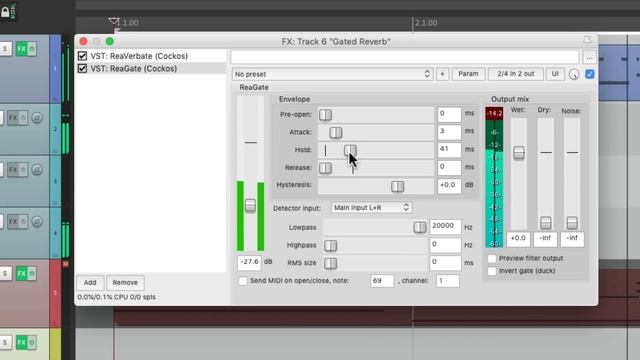Image resolution: width=640 pixels, height=360 pixels.
Task: Click the round phase icon on fourth track
Action: click(x=37, y=221)
